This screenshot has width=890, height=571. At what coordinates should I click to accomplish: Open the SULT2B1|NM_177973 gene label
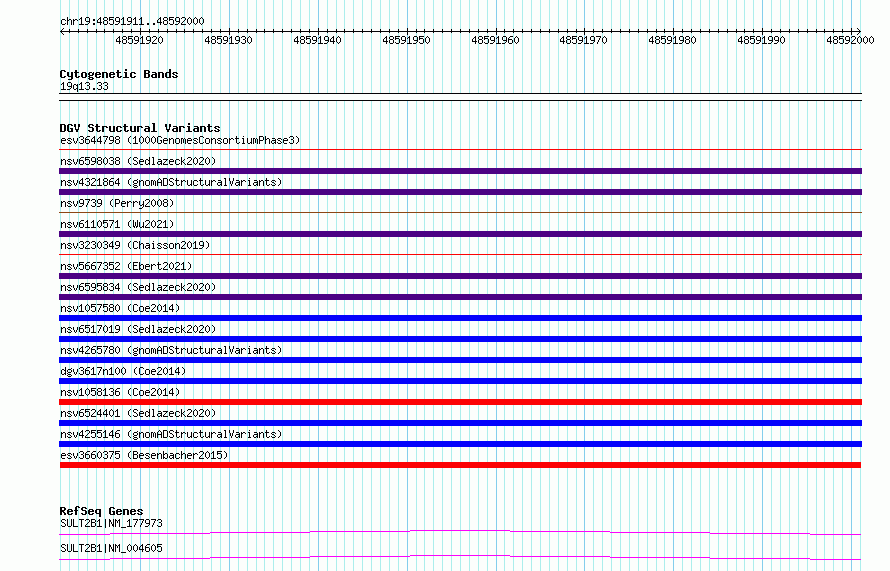(x=111, y=523)
